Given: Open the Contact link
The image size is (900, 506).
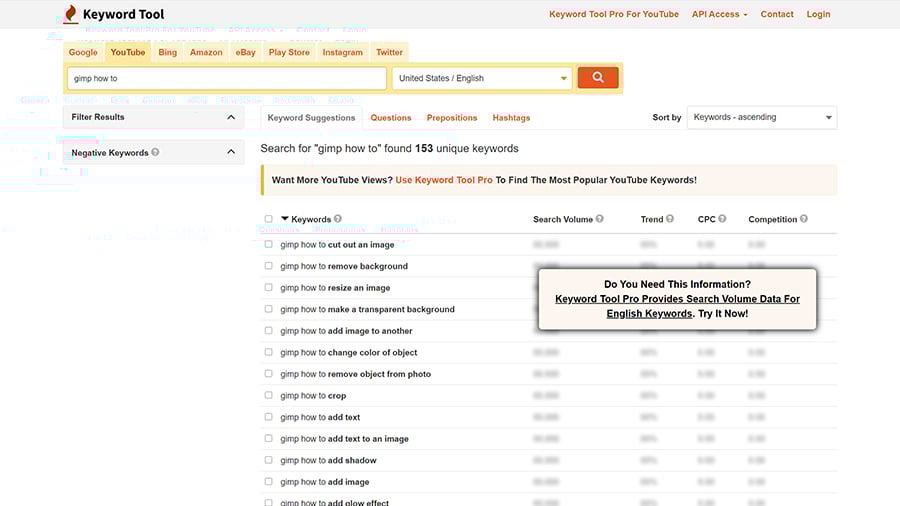Looking at the screenshot, I should coord(777,14).
